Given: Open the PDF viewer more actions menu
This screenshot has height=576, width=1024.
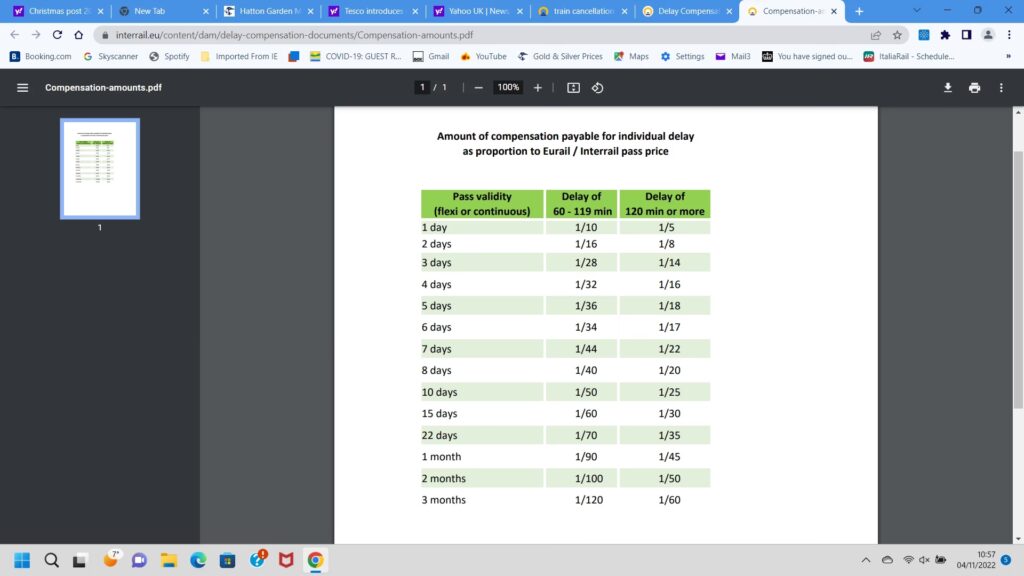Looking at the screenshot, I should coord(1001,88).
